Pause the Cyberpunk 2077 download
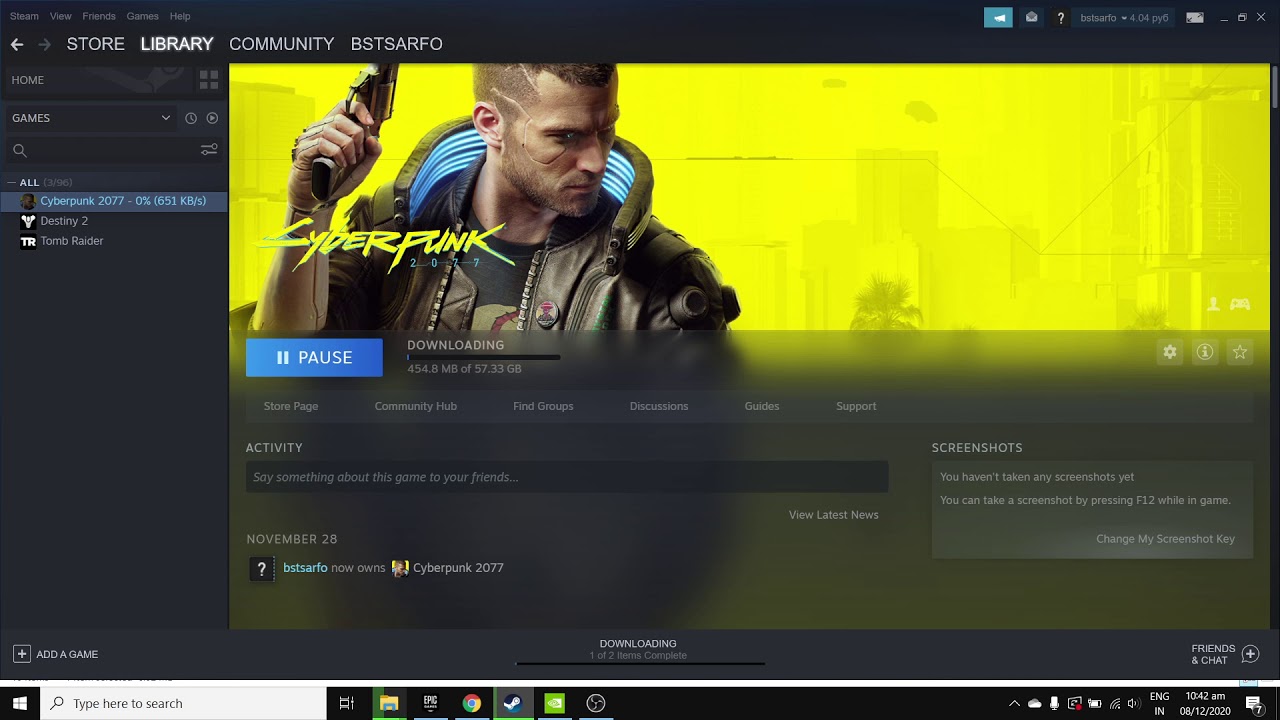 pos(314,358)
